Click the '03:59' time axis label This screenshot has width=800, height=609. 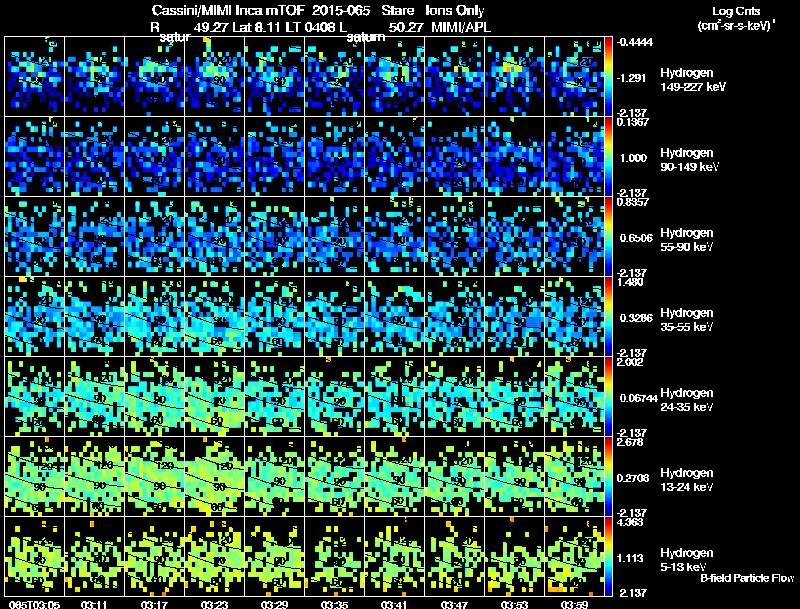coord(574,605)
